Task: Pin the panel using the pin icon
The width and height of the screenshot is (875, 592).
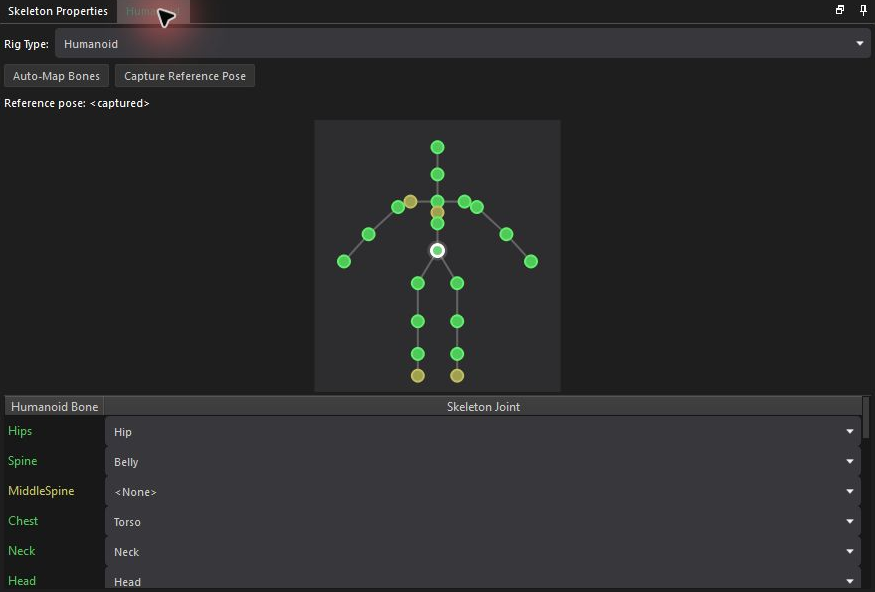Action: 863,9
